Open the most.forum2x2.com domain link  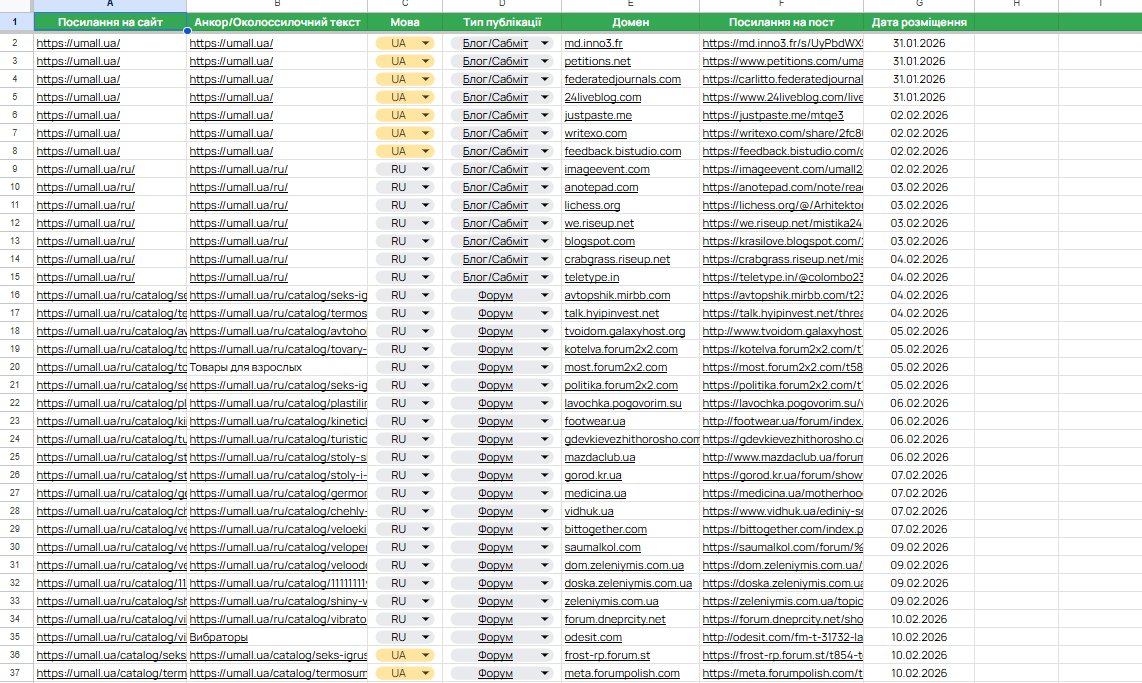point(615,367)
